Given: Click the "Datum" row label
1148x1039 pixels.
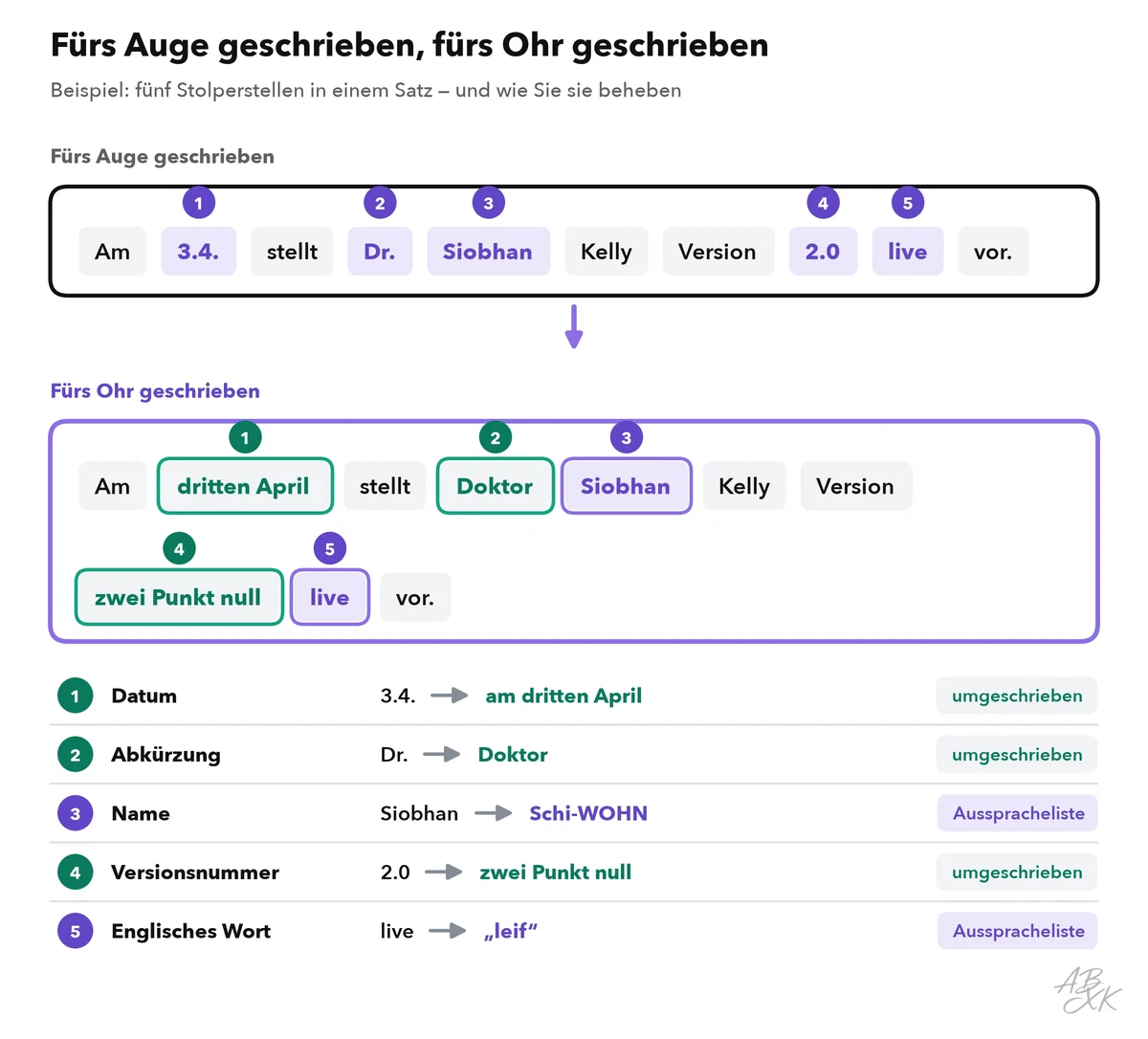Looking at the screenshot, I should (x=144, y=696).
